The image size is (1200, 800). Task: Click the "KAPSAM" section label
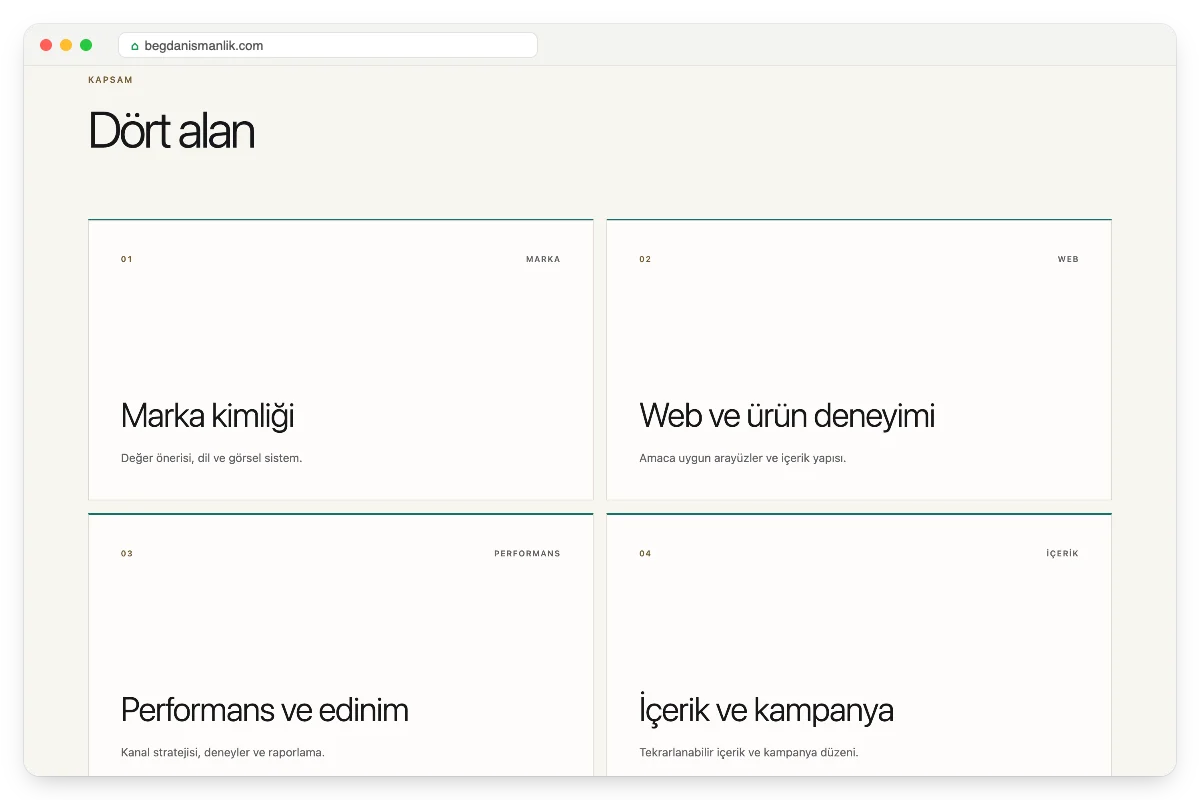coord(110,80)
